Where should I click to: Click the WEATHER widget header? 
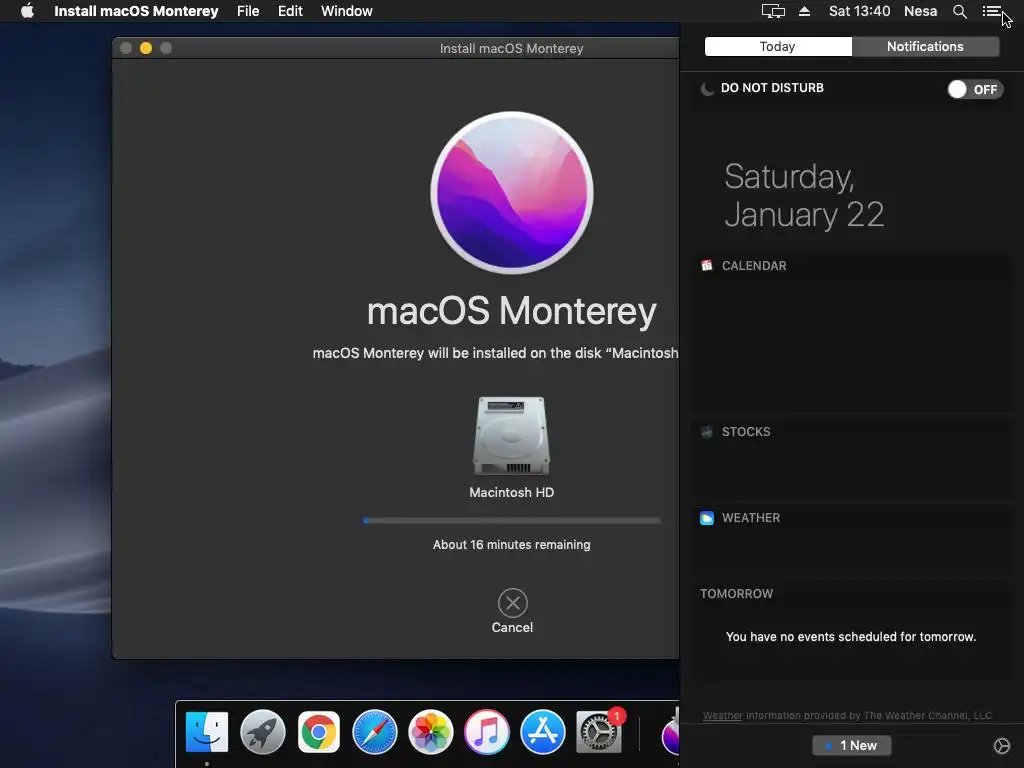(750, 518)
